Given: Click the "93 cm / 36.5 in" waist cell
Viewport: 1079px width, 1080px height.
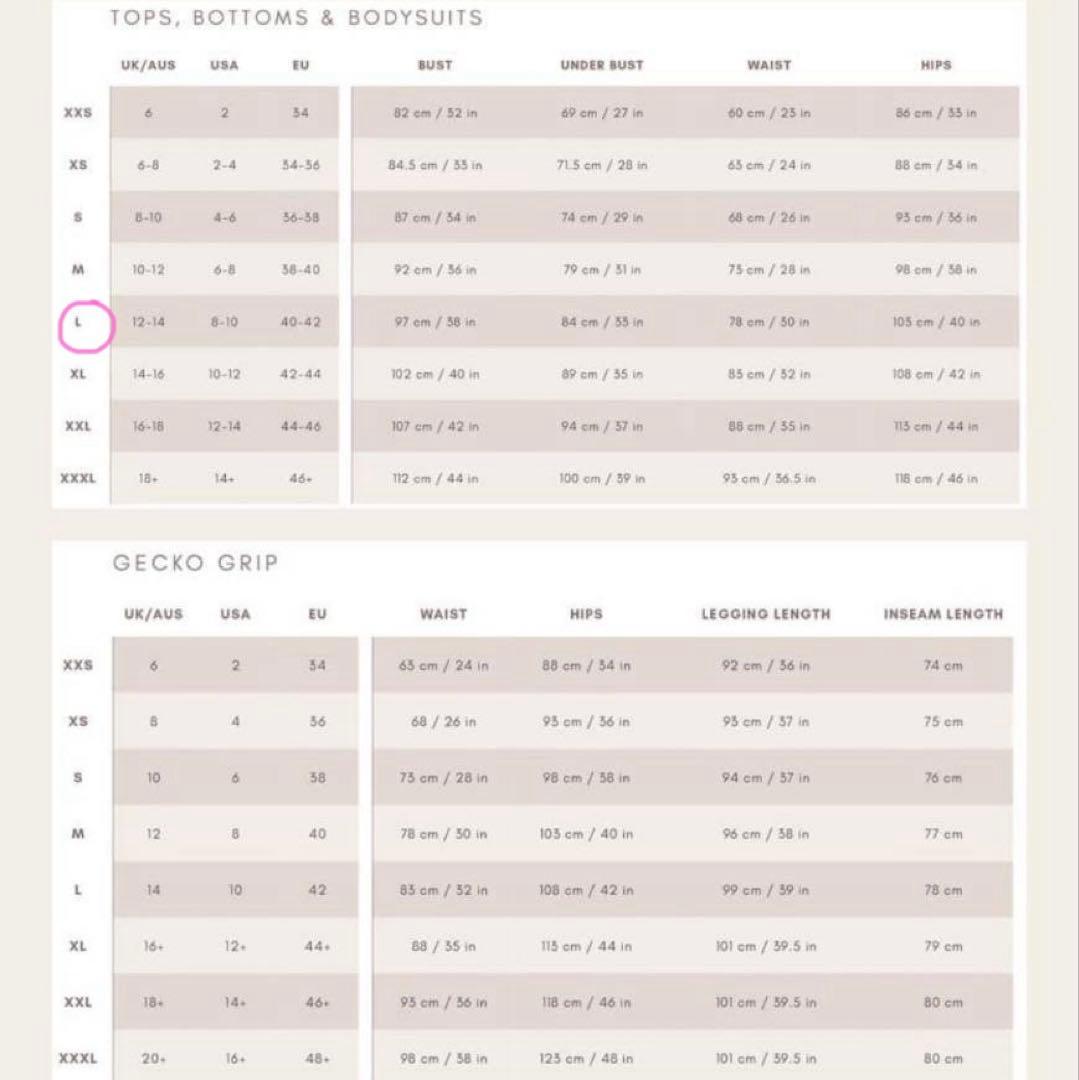Looking at the screenshot, I should coord(769,479).
